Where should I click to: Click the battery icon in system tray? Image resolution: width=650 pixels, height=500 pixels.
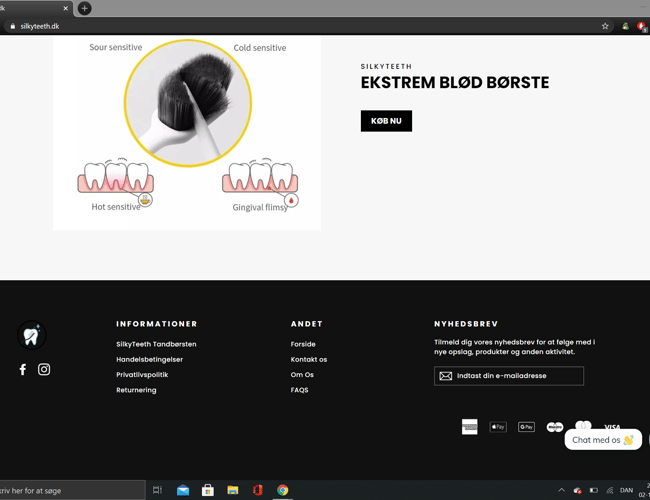click(x=594, y=490)
